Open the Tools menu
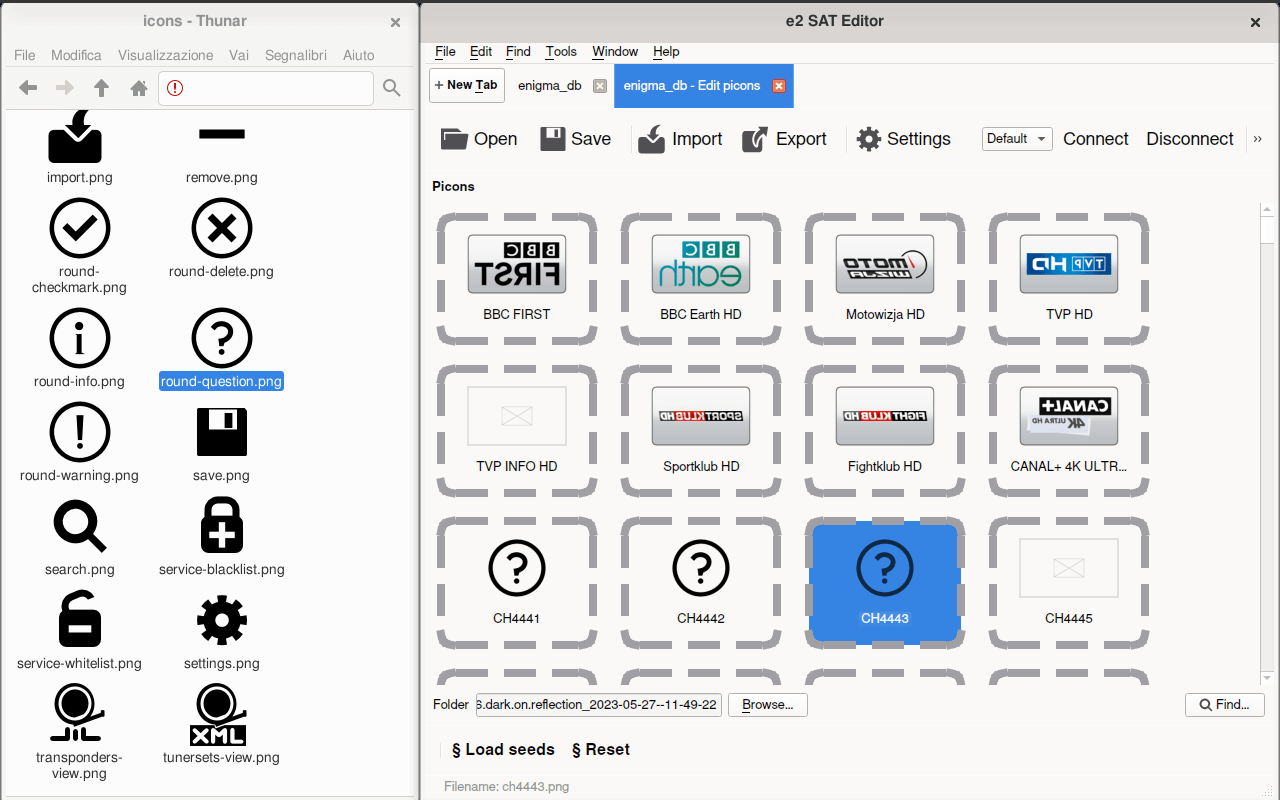1280x800 pixels. click(561, 51)
